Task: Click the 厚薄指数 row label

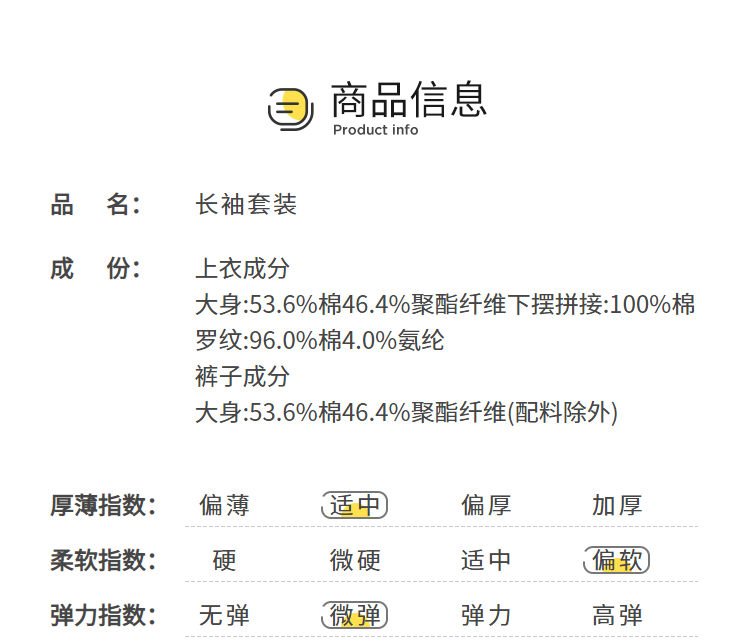Action: pyautogui.click(x=104, y=506)
